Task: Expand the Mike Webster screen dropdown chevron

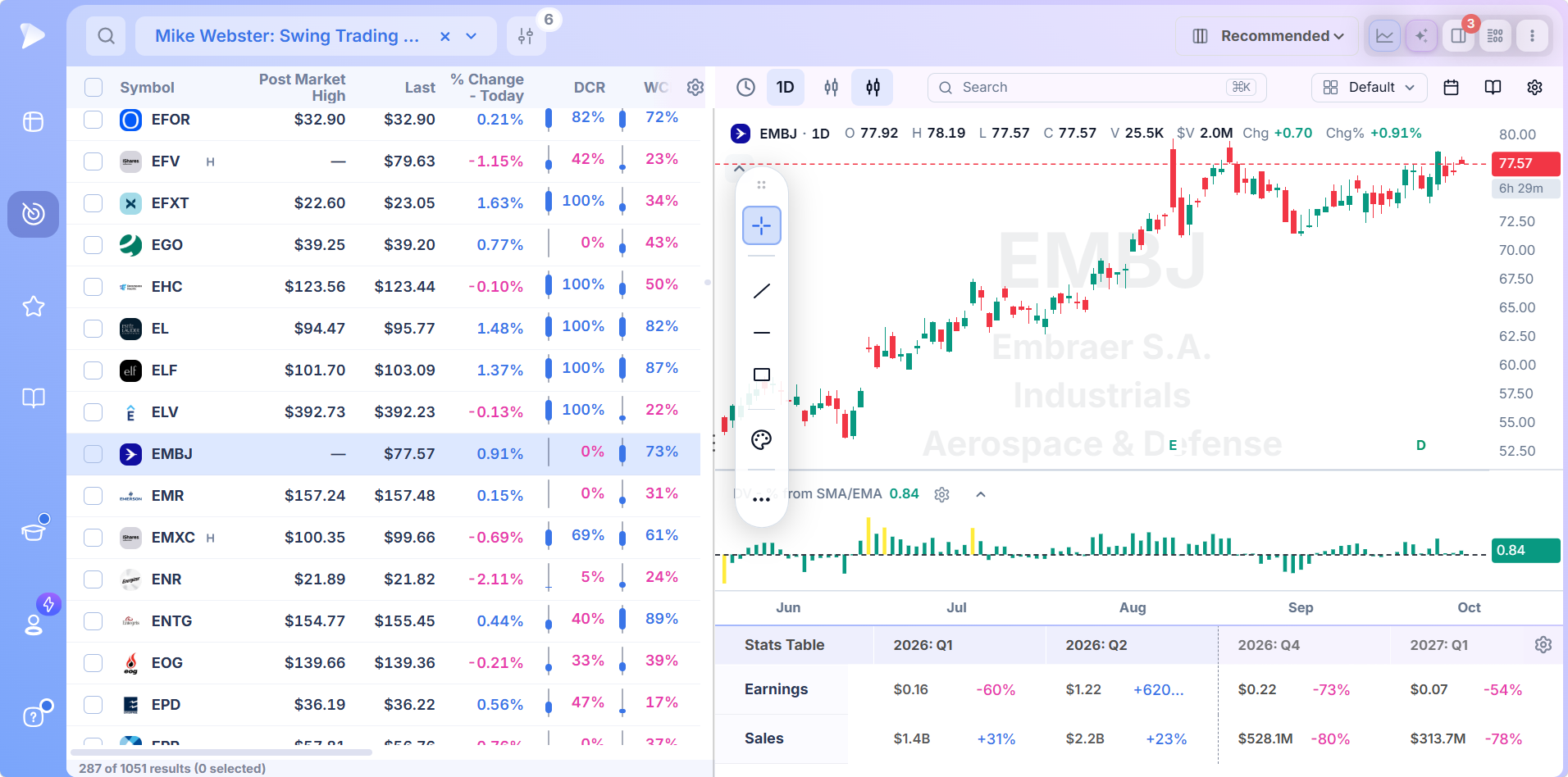Action: (x=472, y=36)
